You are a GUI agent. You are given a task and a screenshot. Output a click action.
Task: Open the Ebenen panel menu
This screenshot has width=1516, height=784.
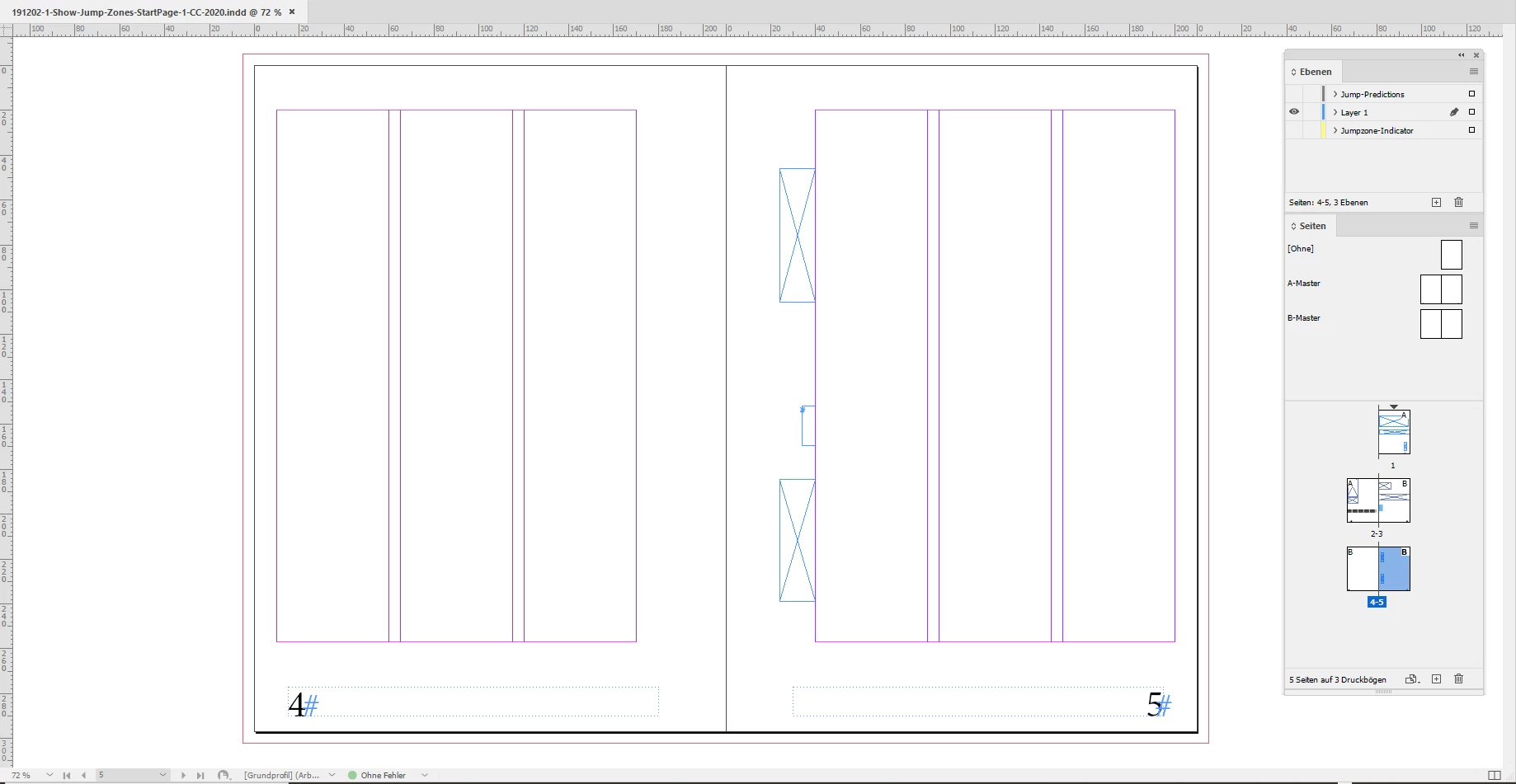(1473, 72)
